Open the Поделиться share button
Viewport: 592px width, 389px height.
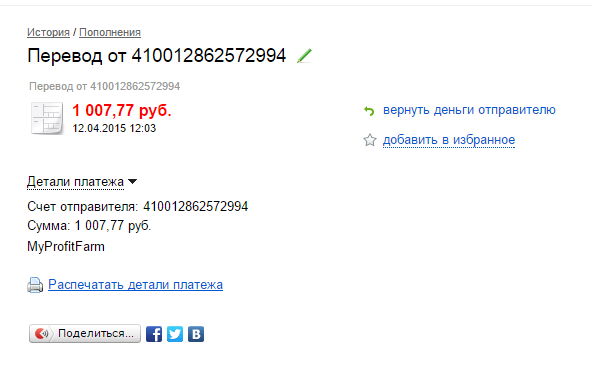[85, 333]
